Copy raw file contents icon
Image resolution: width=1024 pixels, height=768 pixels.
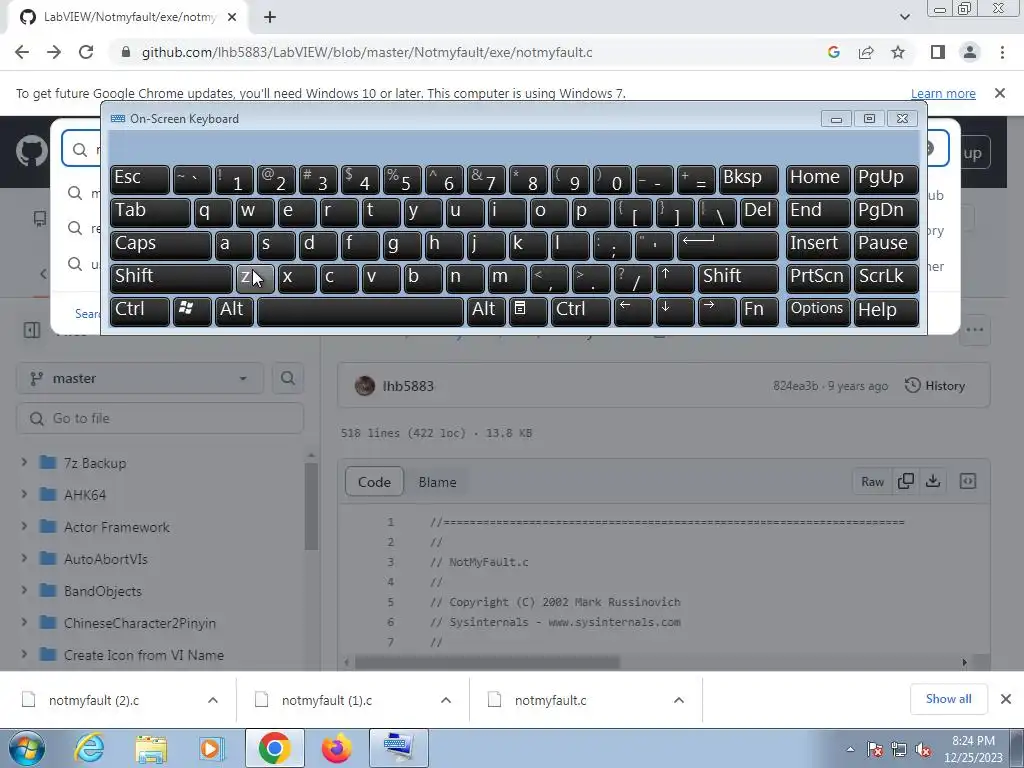pyautogui.click(x=905, y=481)
